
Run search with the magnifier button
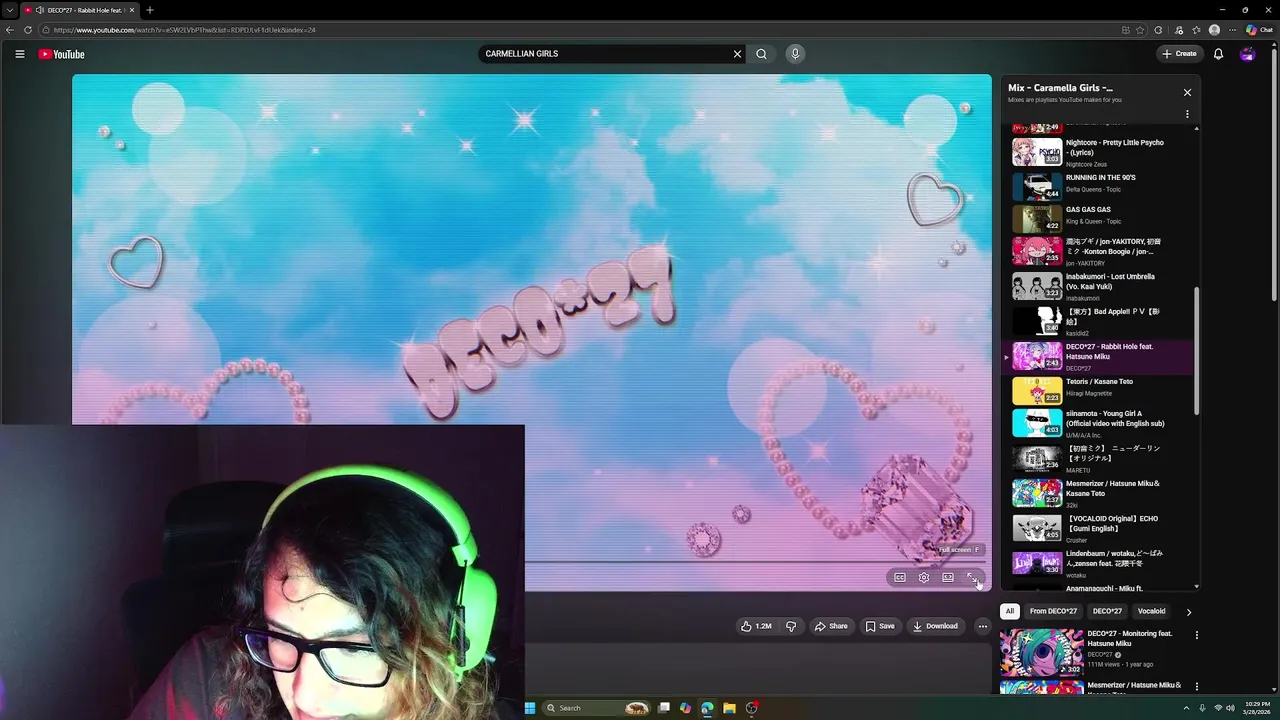761,54
